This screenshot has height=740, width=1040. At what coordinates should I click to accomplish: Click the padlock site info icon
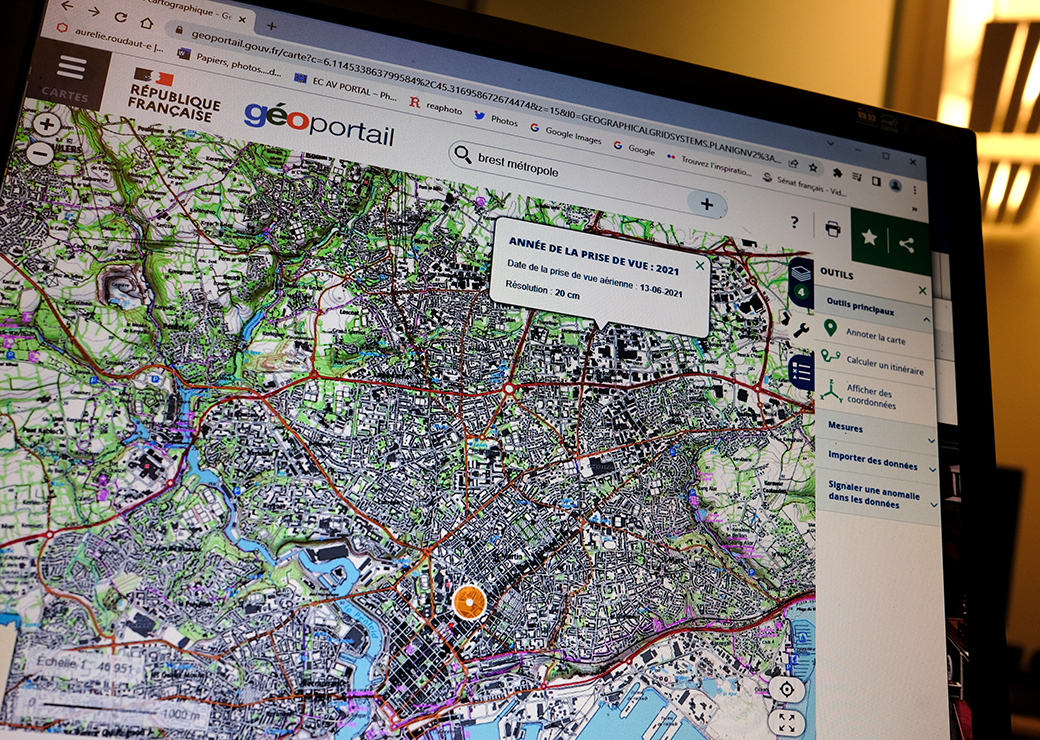tap(178, 29)
